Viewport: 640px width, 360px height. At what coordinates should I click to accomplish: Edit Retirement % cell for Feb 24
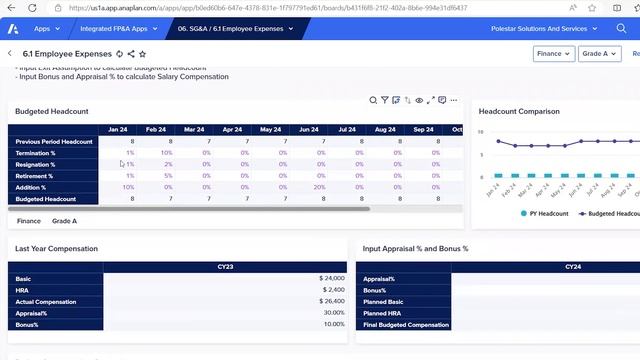click(156, 176)
